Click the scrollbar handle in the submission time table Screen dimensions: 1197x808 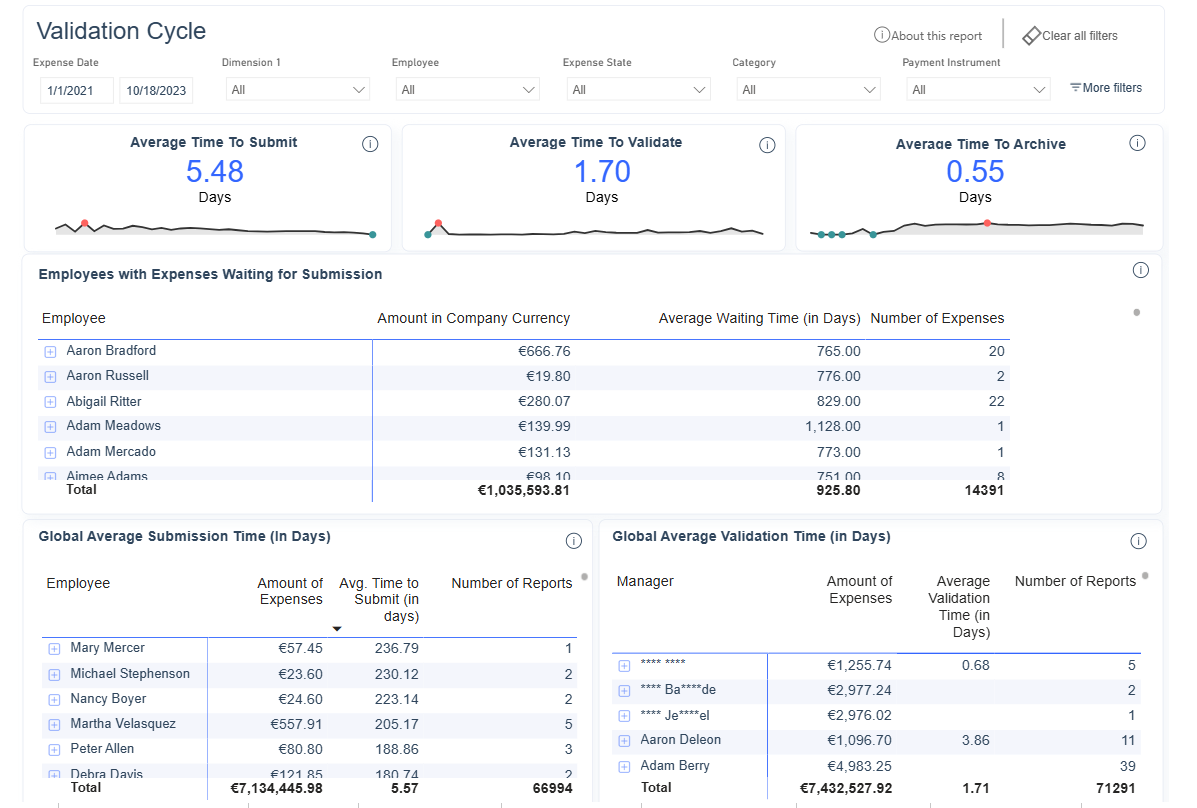pyautogui.click(x=585, y=577)
